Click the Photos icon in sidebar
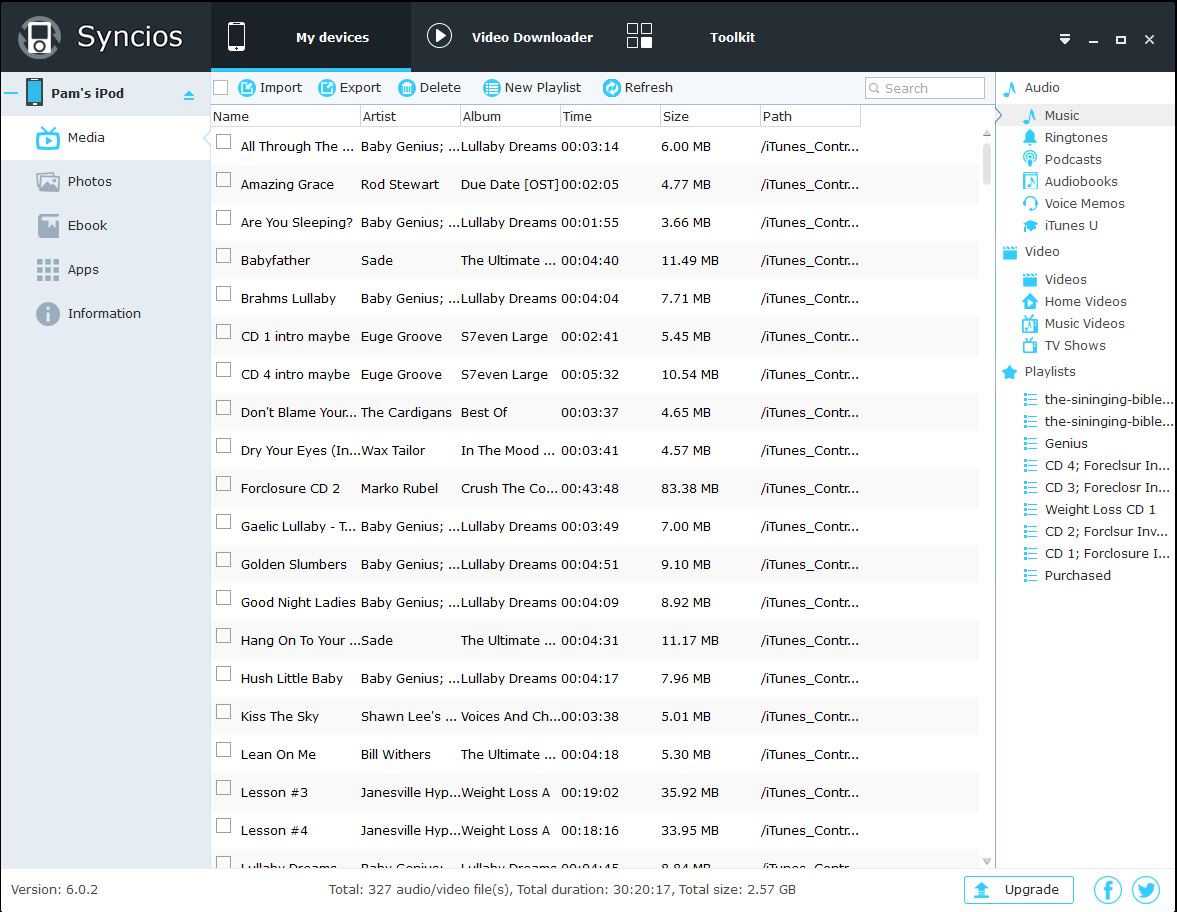 47,182
